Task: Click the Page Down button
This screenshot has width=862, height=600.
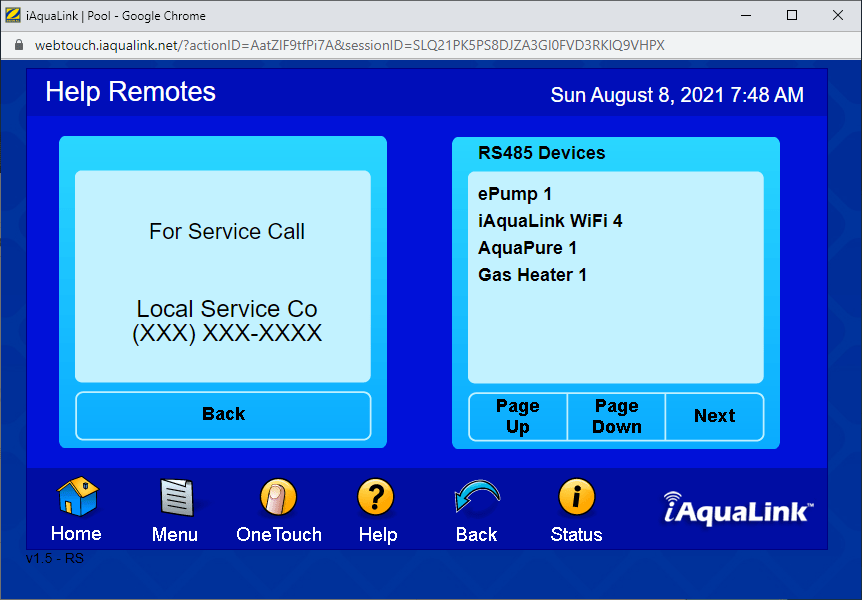Action: coord(616,417)
